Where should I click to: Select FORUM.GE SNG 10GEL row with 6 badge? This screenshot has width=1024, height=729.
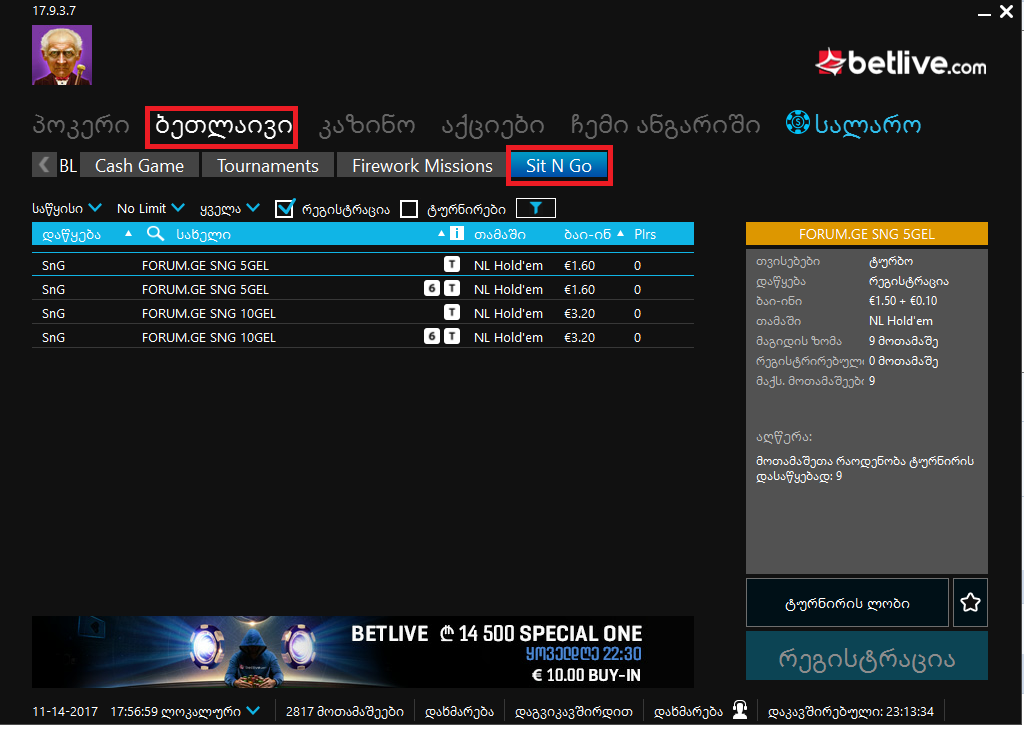[x=362, y=336]
